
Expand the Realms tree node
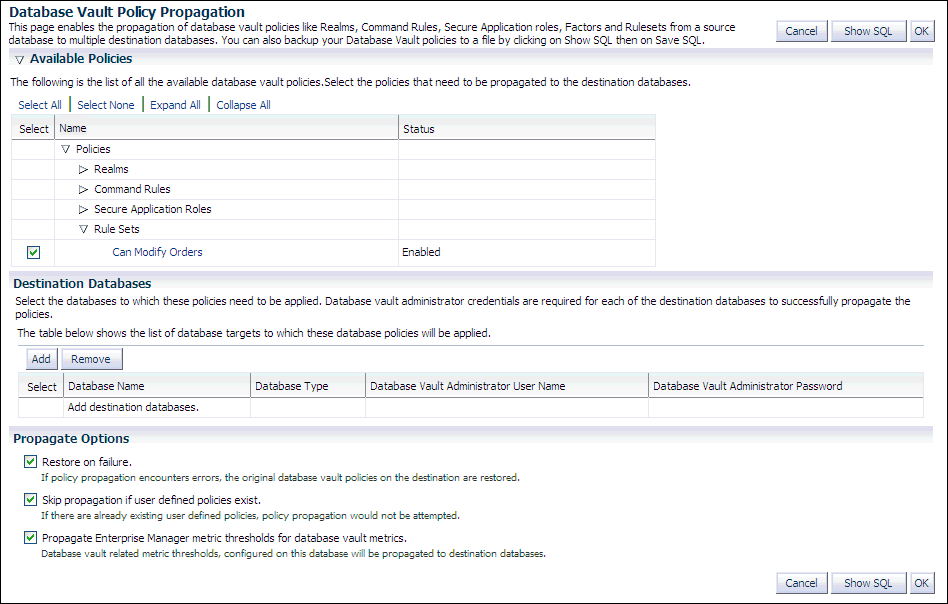point(84,170)
